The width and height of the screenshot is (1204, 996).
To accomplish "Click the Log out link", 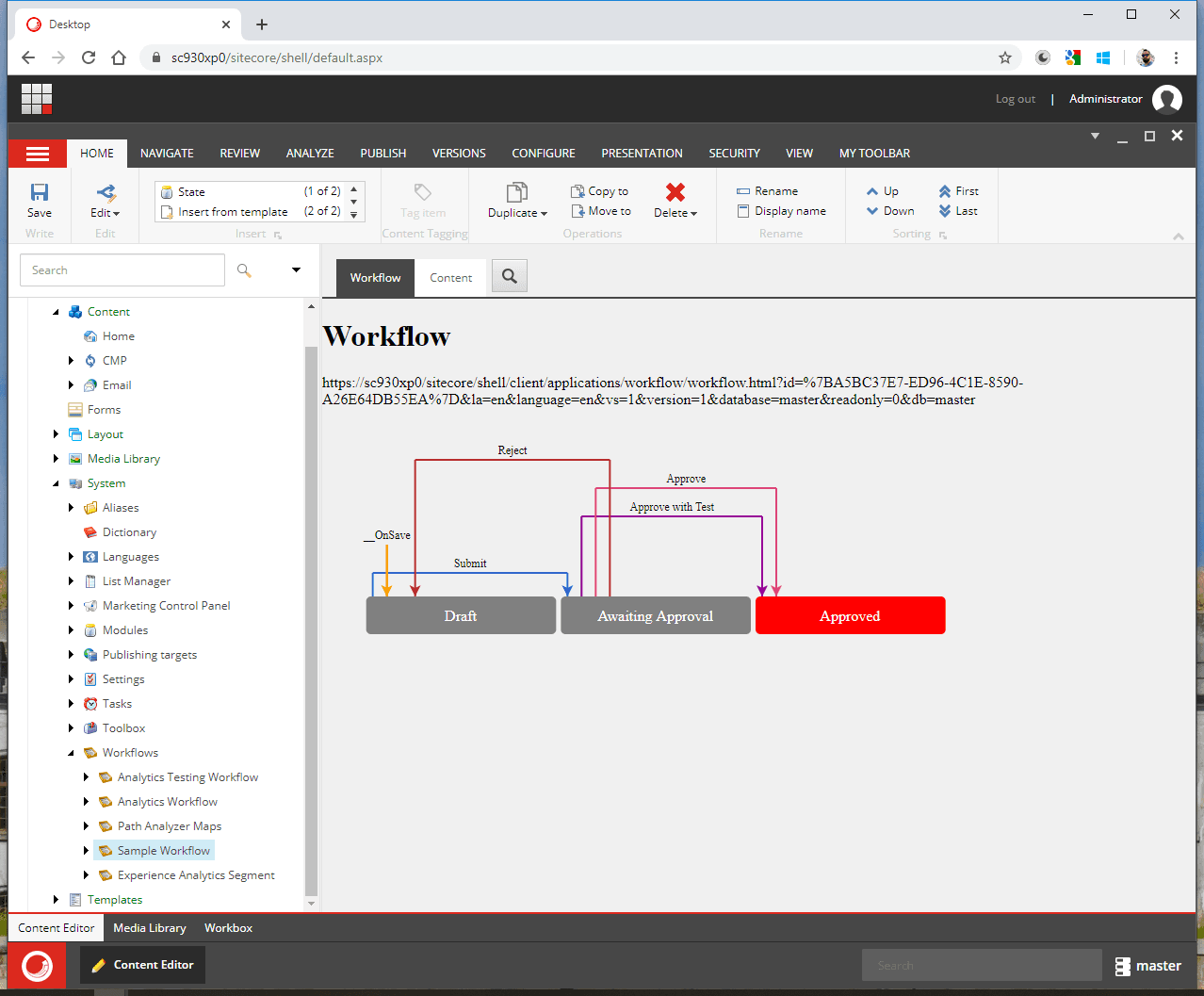I will pos(1015,98).
